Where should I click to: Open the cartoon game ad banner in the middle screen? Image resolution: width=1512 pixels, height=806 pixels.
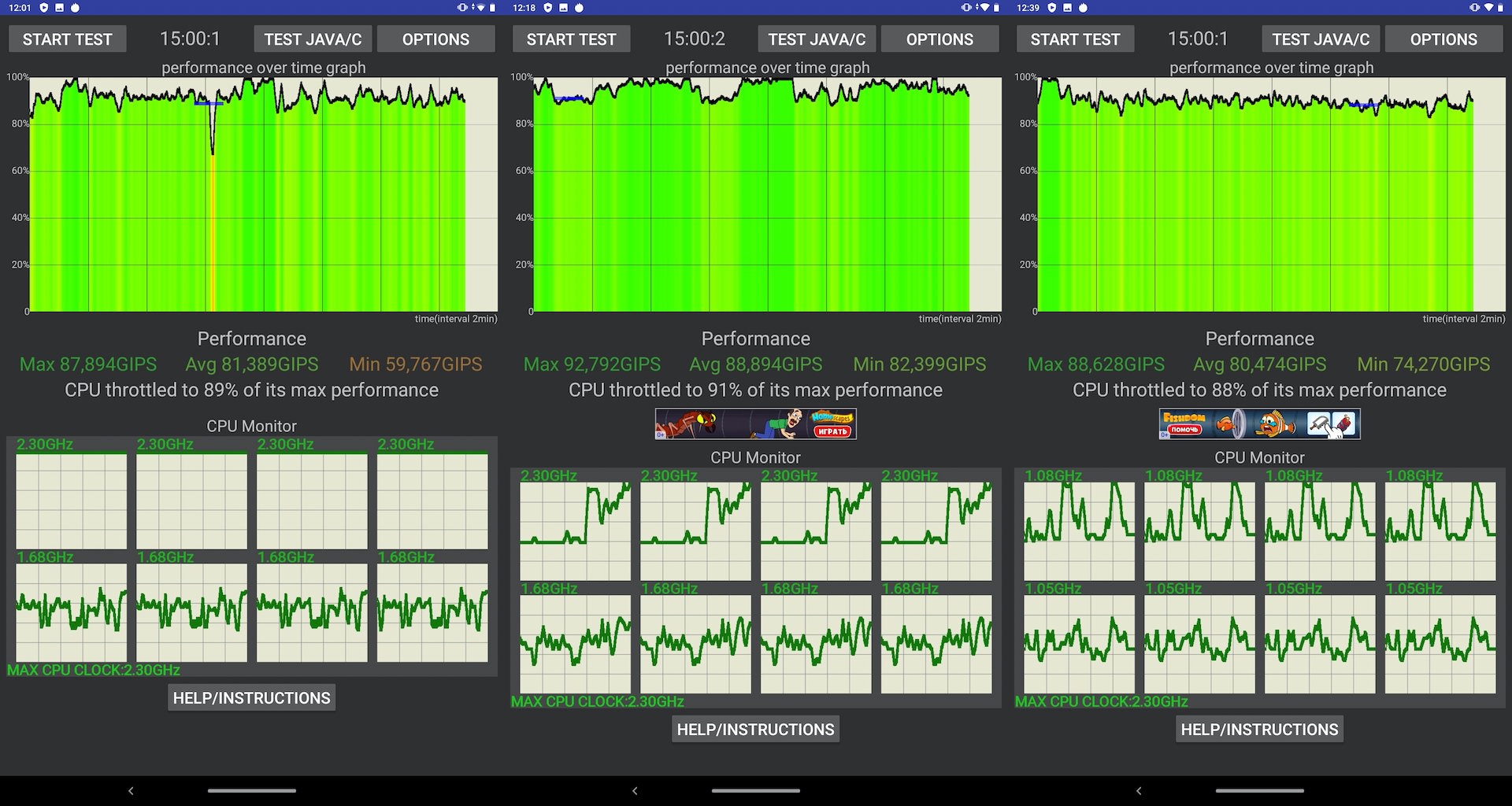[x=755, y=423]
